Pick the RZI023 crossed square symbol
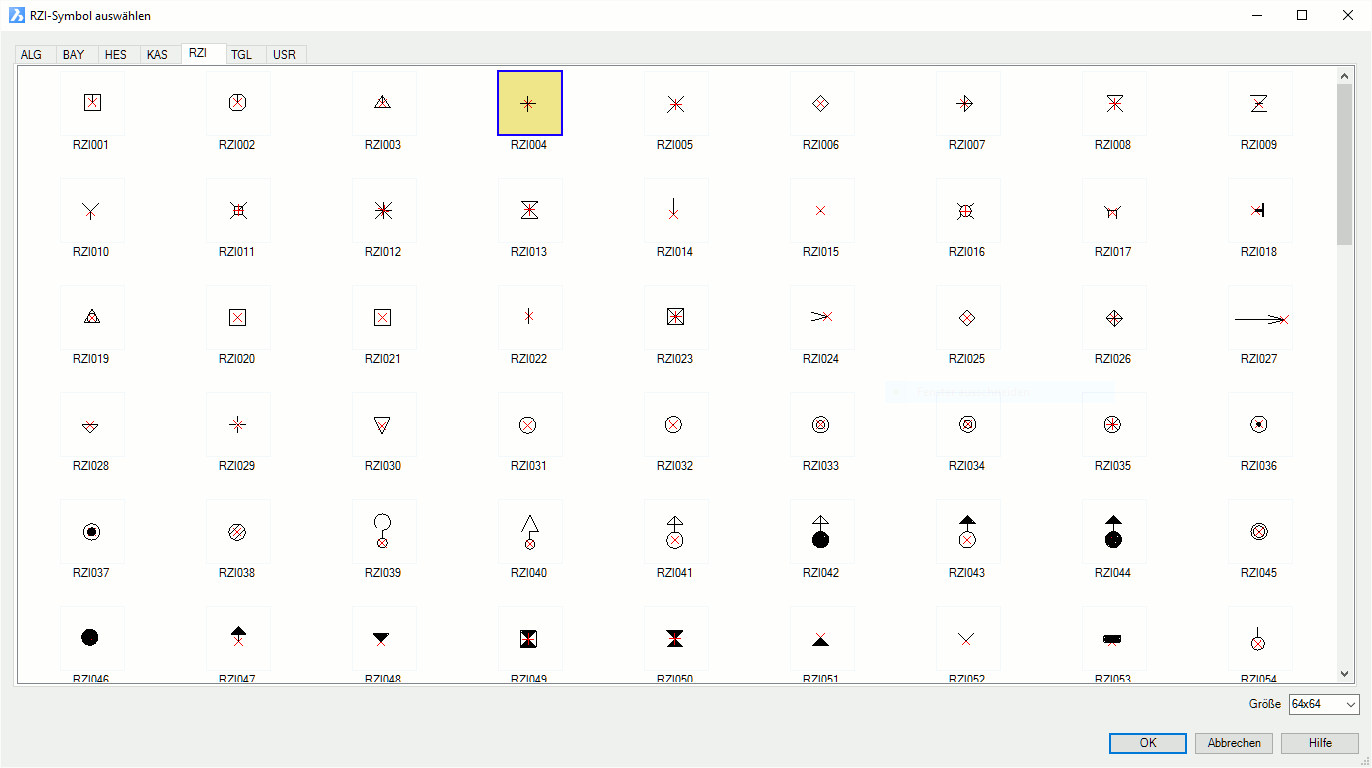The image size is (1372, 768). pyautogui.click(x=676, y=317)
